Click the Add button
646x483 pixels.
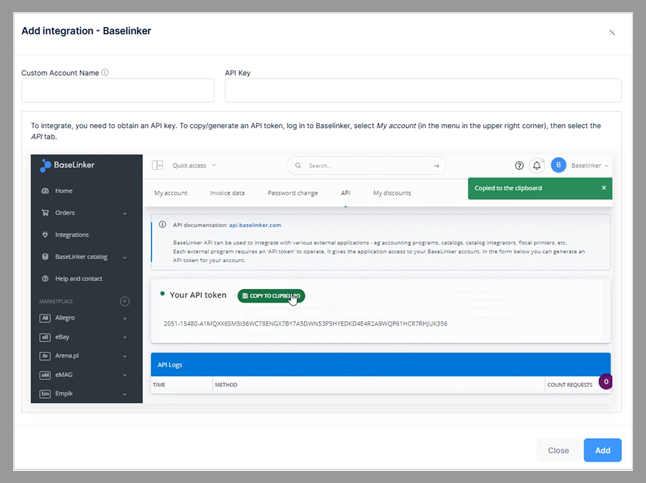602,450
